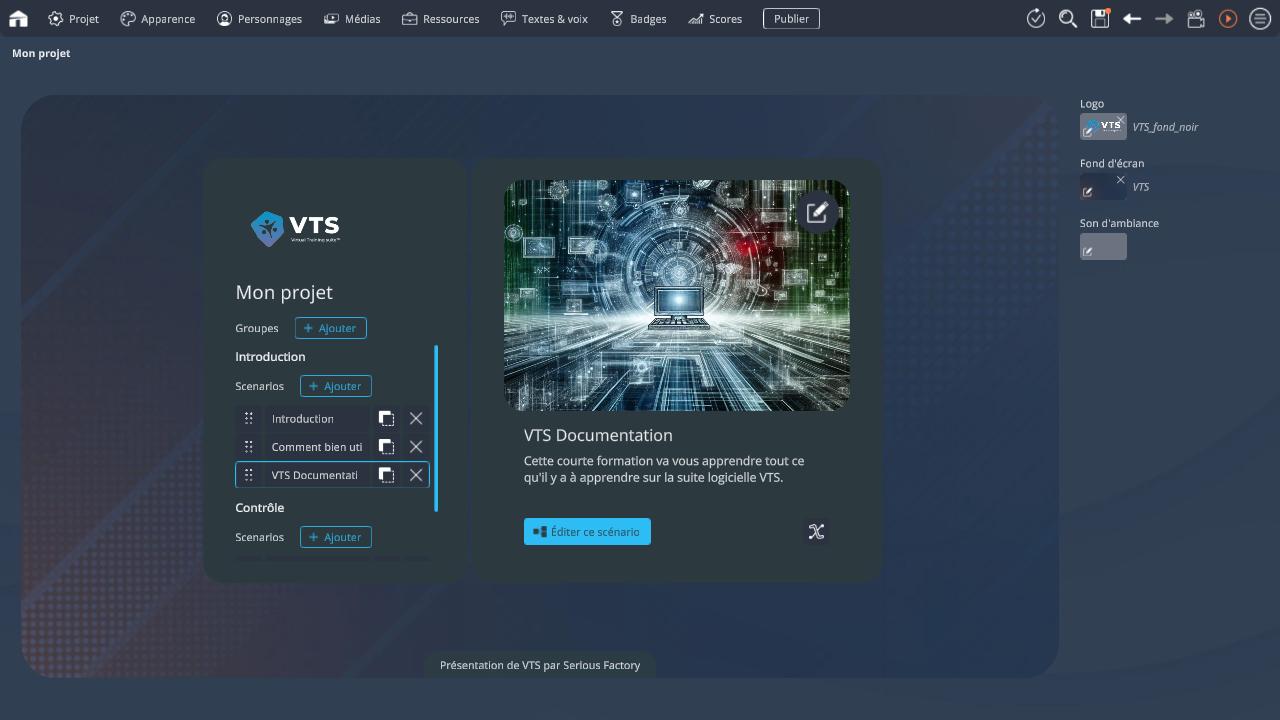Edit the Fond d'écran thumbnail
The width and height of the screenshot is (1280, 720).
click(1088, 192)
